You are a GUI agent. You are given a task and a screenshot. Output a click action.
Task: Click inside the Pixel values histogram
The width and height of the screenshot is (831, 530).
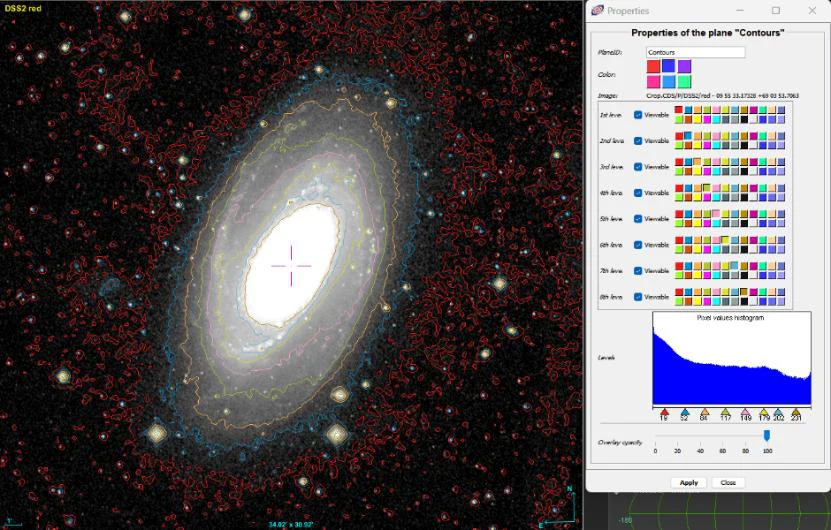(731, 358)
